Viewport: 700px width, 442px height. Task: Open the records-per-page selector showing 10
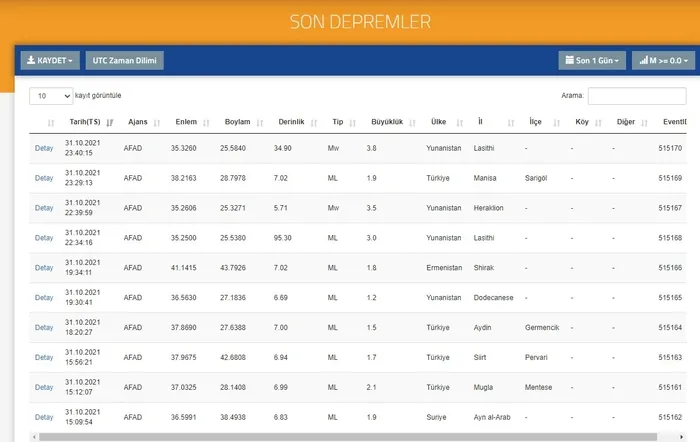[x=52, y=96]
